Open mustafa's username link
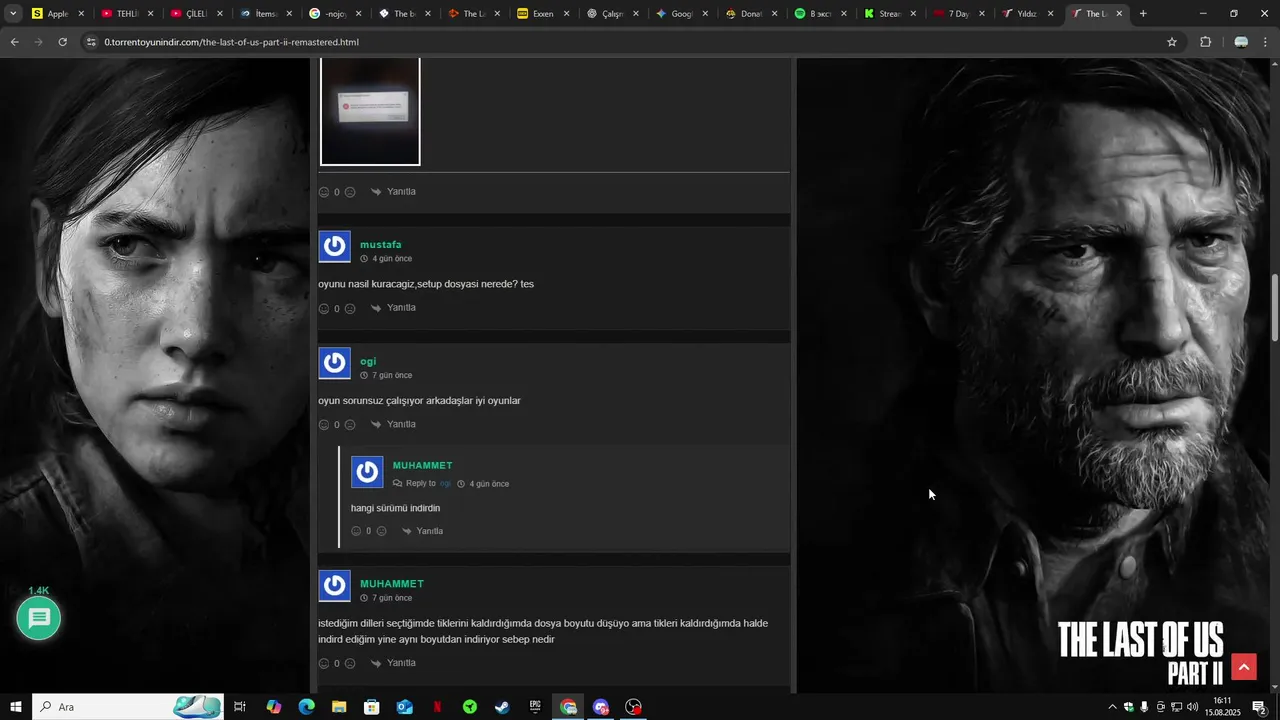This screenshot has height=720, width=1280. pos(381,245)
